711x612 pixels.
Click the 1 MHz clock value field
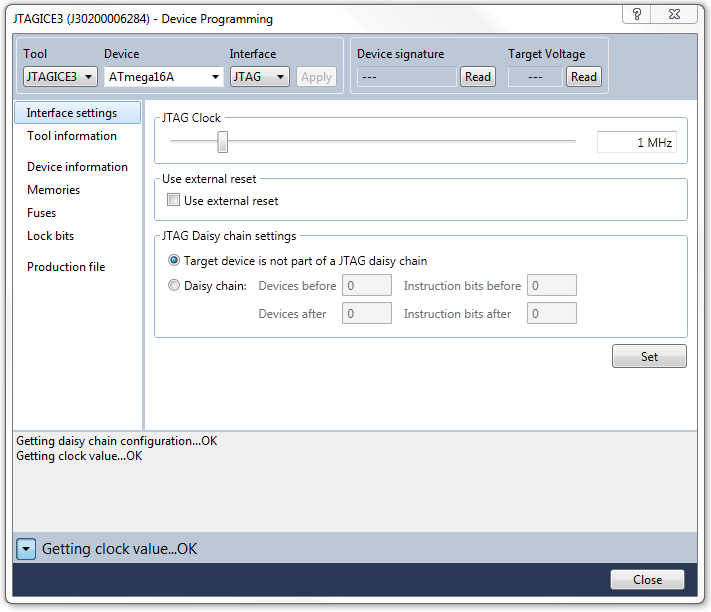(x=636, y=143)
